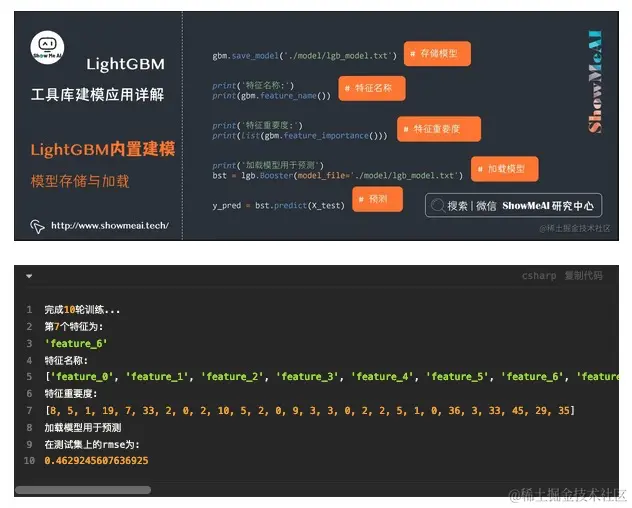Click the gbm.save_model code line
Viewport: 632px width, 508px height.
tap(304, 56)
